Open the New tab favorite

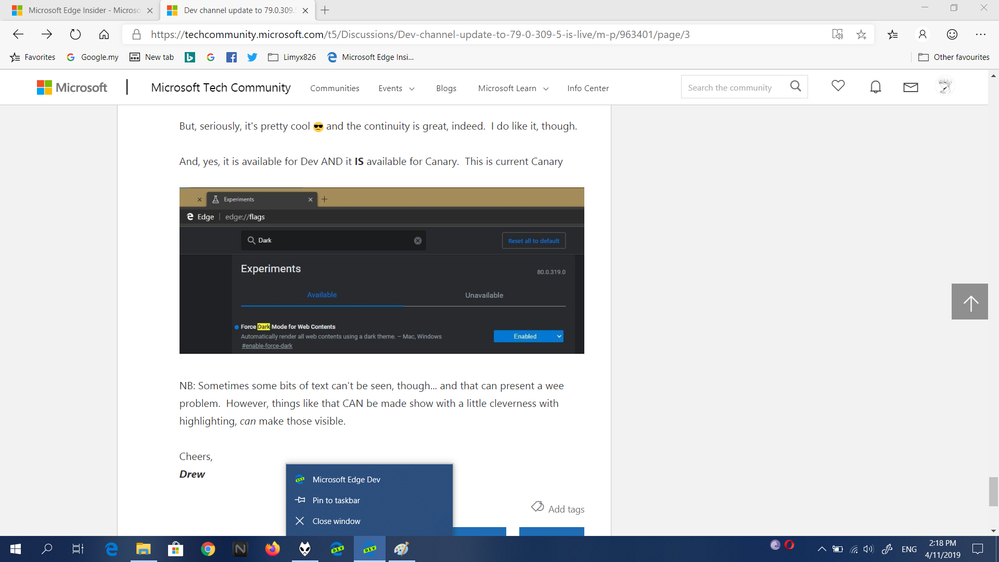click(152, 57)
